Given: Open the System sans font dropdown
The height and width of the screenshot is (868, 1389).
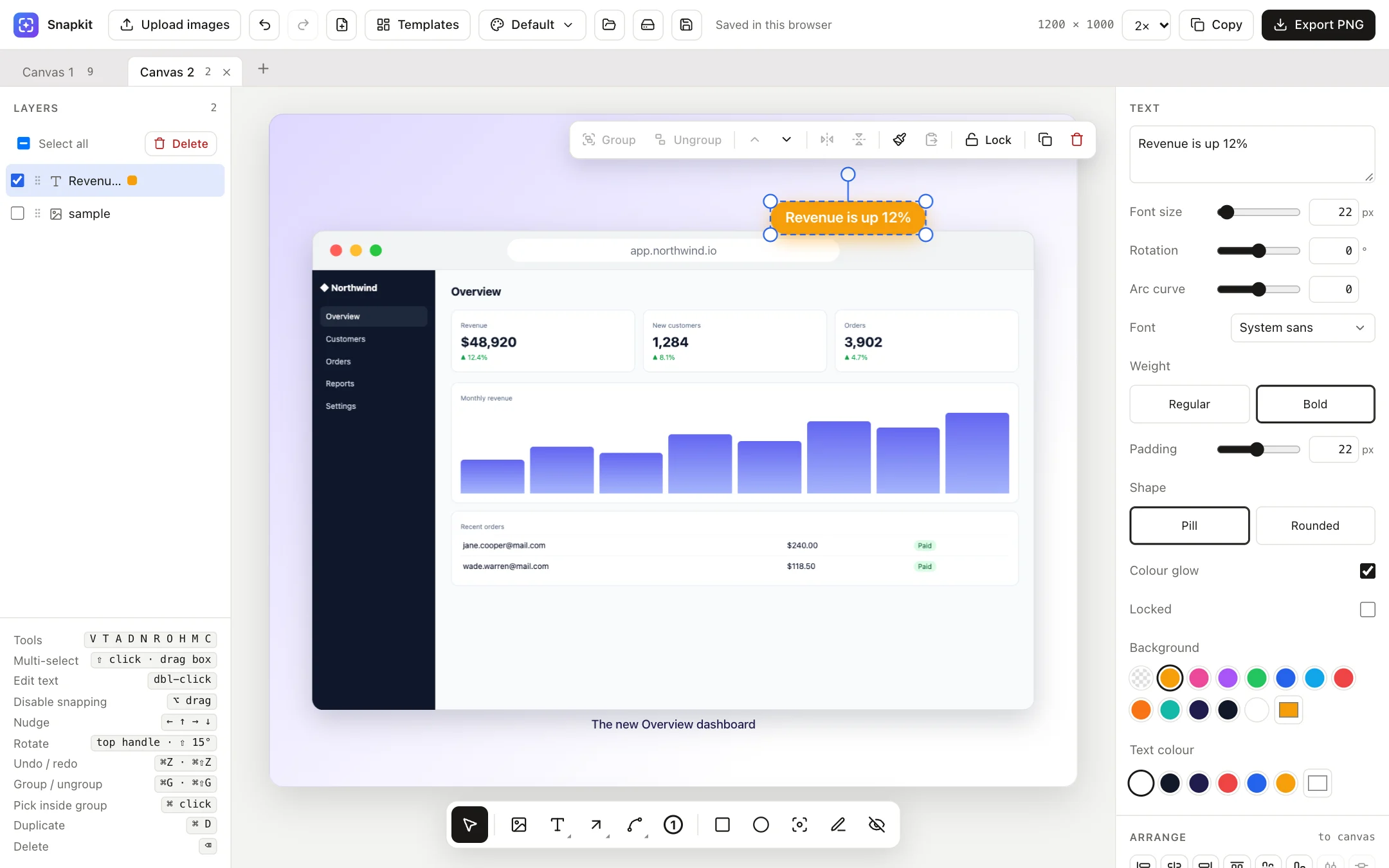Looking at the screenshot, I should pos(1303,328).
